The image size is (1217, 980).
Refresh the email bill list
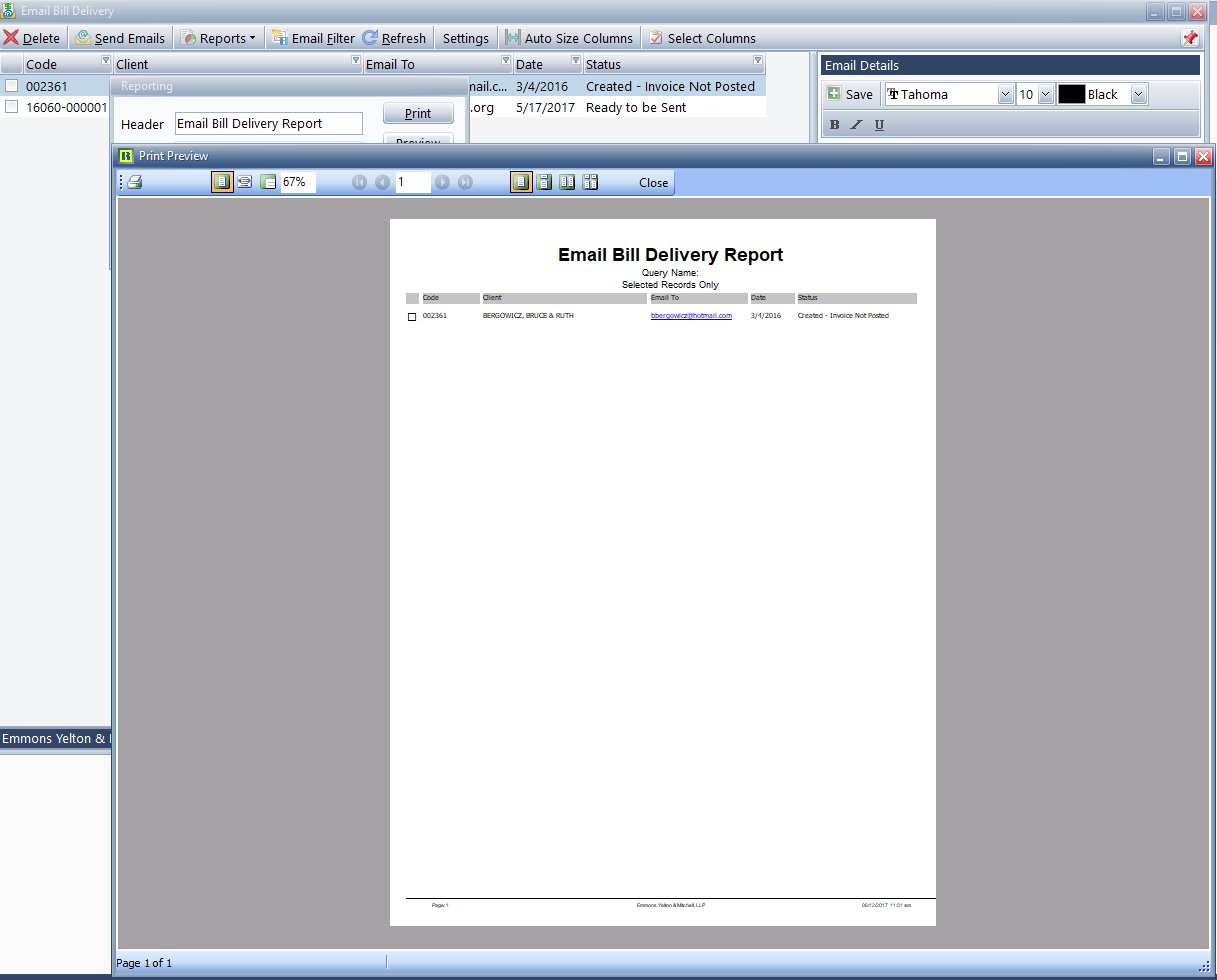pyautogui.click(x=394, y=38)
